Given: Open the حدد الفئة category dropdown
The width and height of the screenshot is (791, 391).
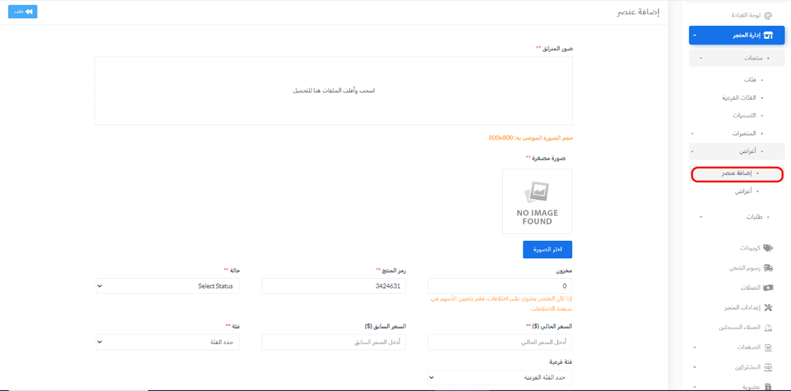Looking at the screenshot, I should point(168,342).
